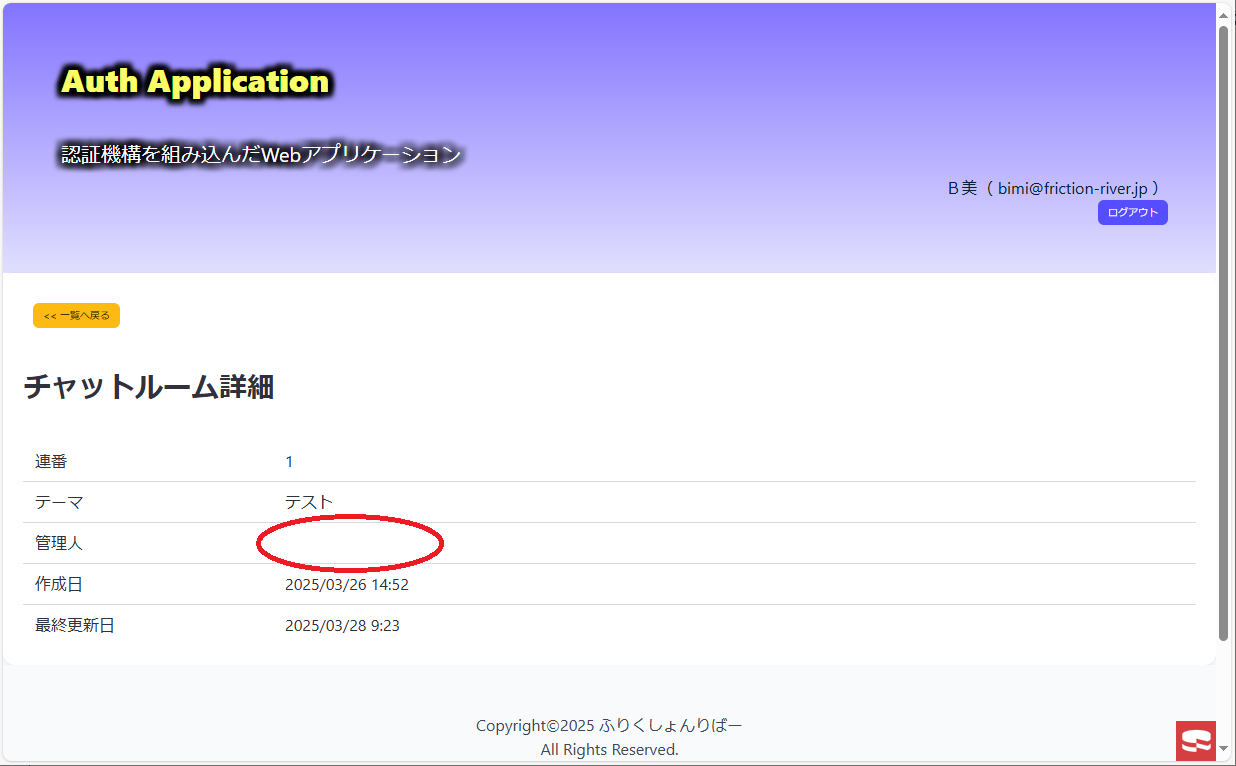Go back using << 一覧へ戻る button
The height and width of the screenshot is (766, 1236).
click(x=76, y=315)
